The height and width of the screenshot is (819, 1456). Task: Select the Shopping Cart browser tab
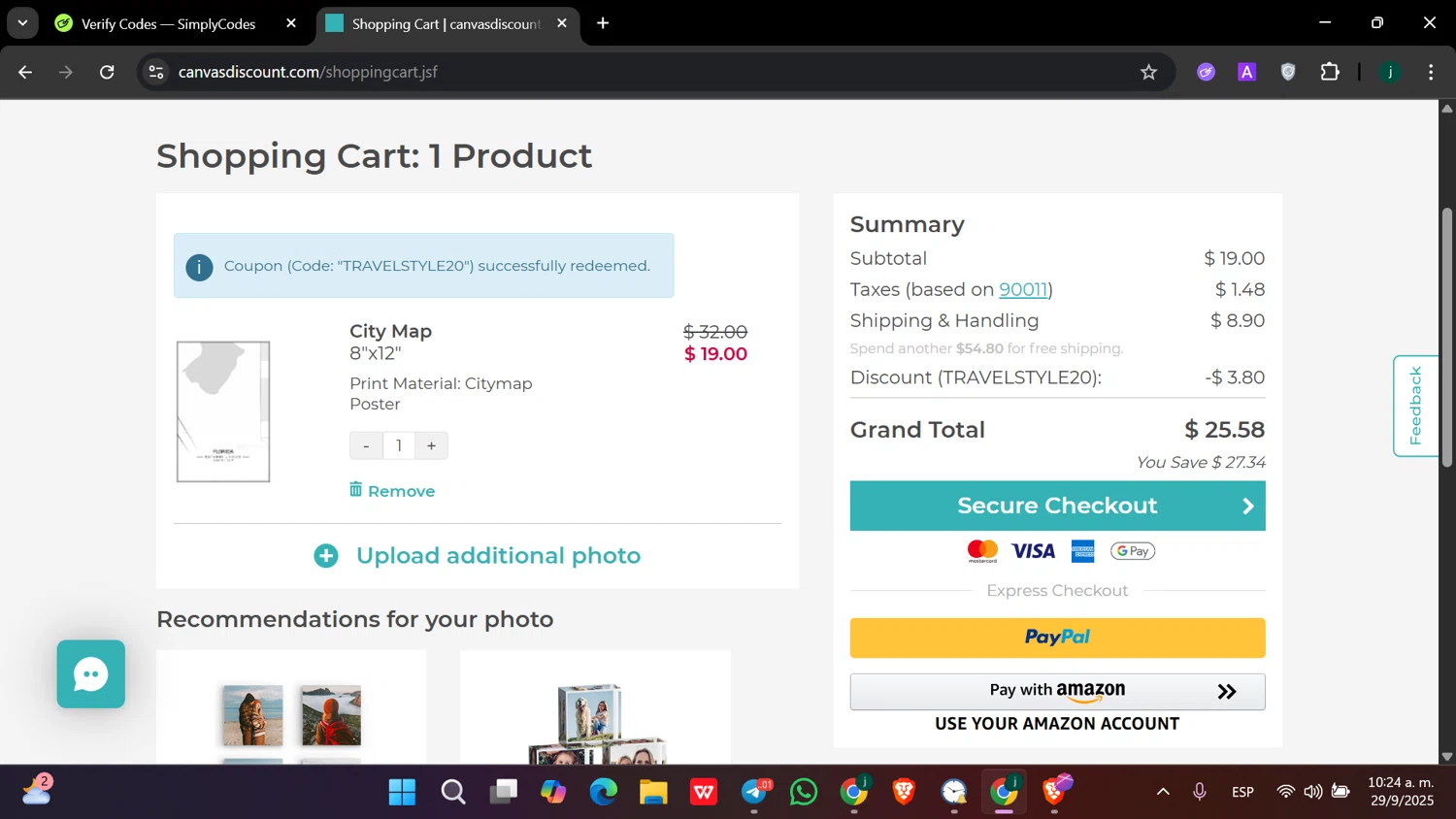pos(446,23)
